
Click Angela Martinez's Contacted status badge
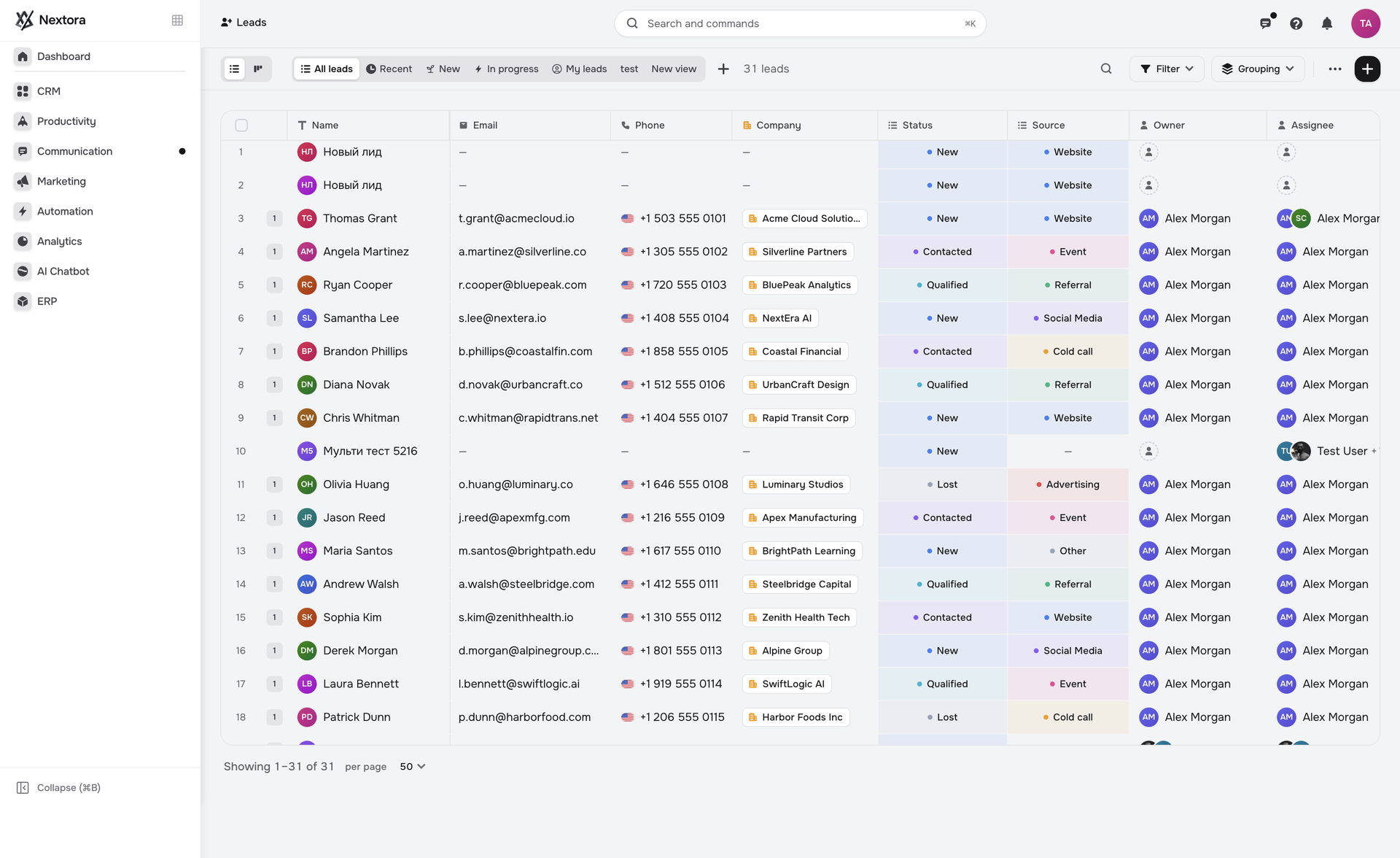(x=942, y=252)
